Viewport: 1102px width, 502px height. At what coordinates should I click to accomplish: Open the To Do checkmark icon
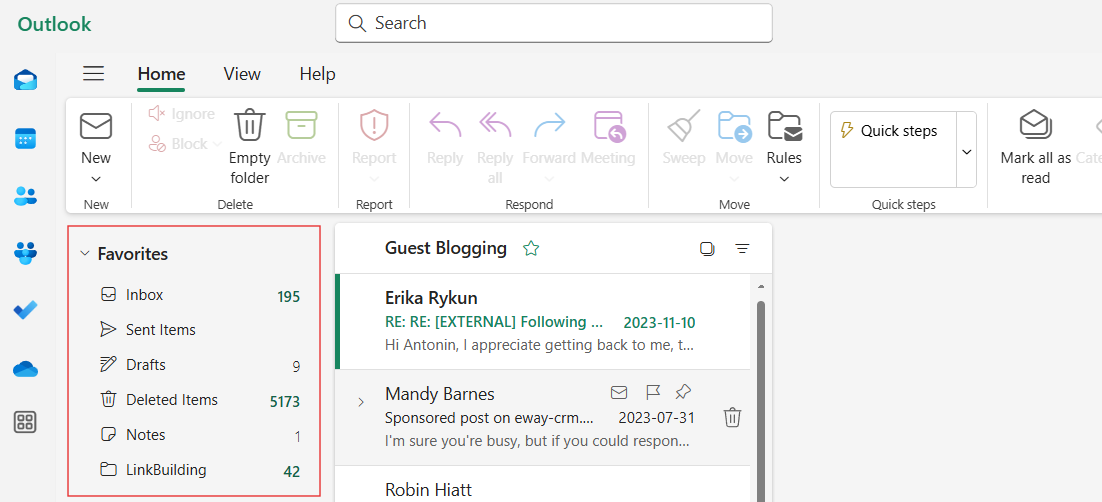point(26,309)
